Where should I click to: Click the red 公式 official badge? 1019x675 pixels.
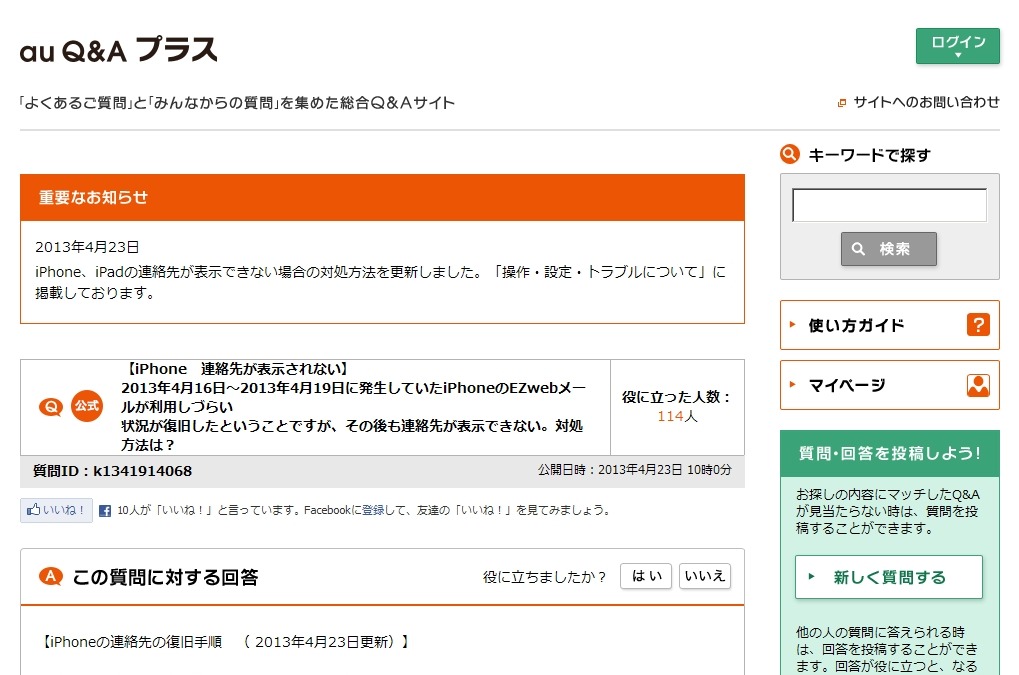(85, 407)
